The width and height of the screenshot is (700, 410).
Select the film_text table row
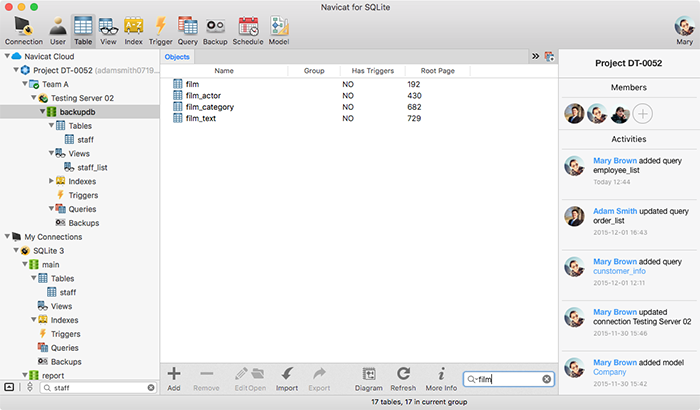pyautogui.click(x=359, y=118)
